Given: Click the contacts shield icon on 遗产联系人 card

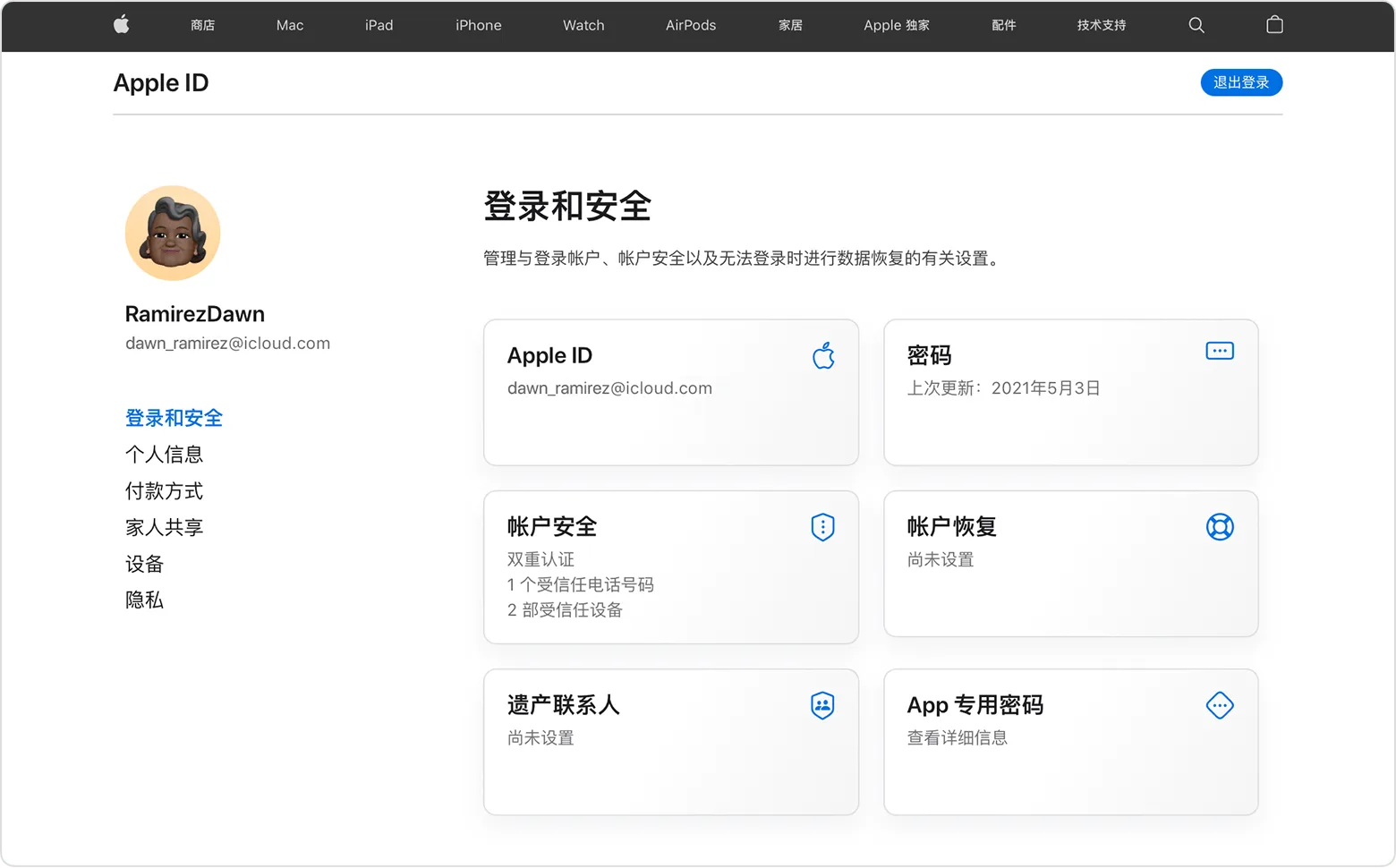Looking at the screenshot, I should click(822, 705).
